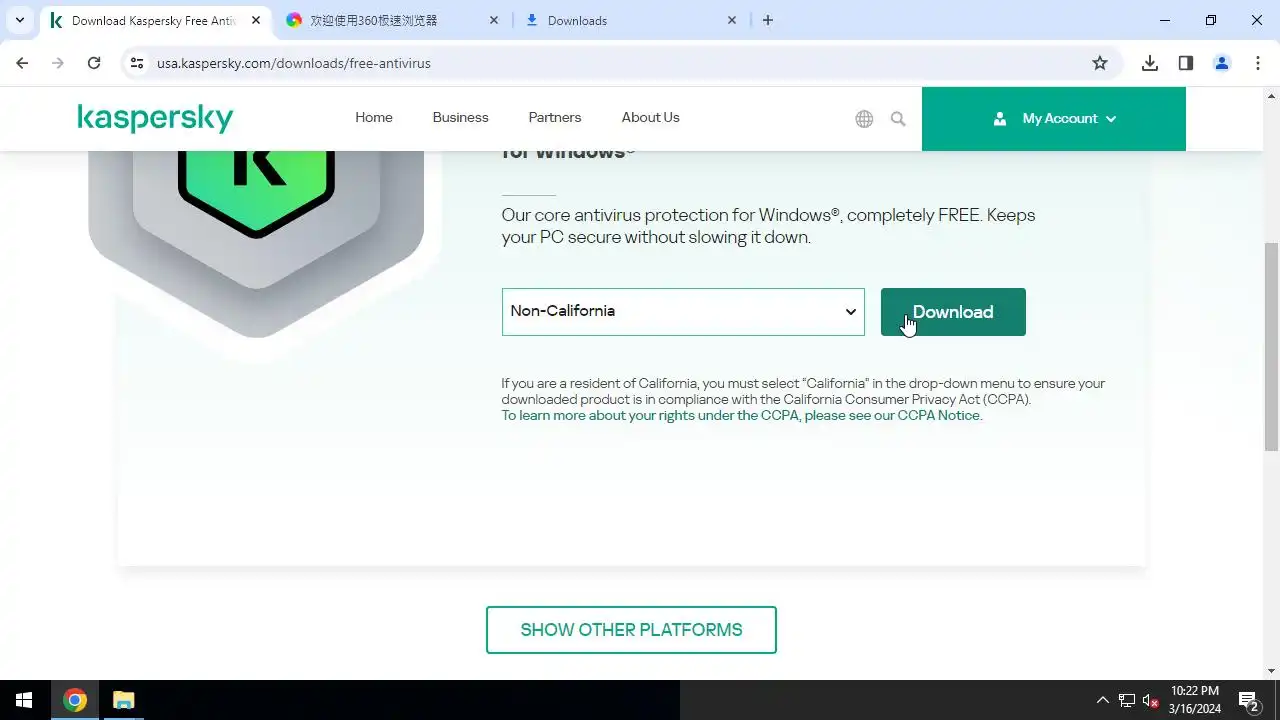Click the globe language icon
This screenshot has height=720, width=1280.
pos(864,119)
